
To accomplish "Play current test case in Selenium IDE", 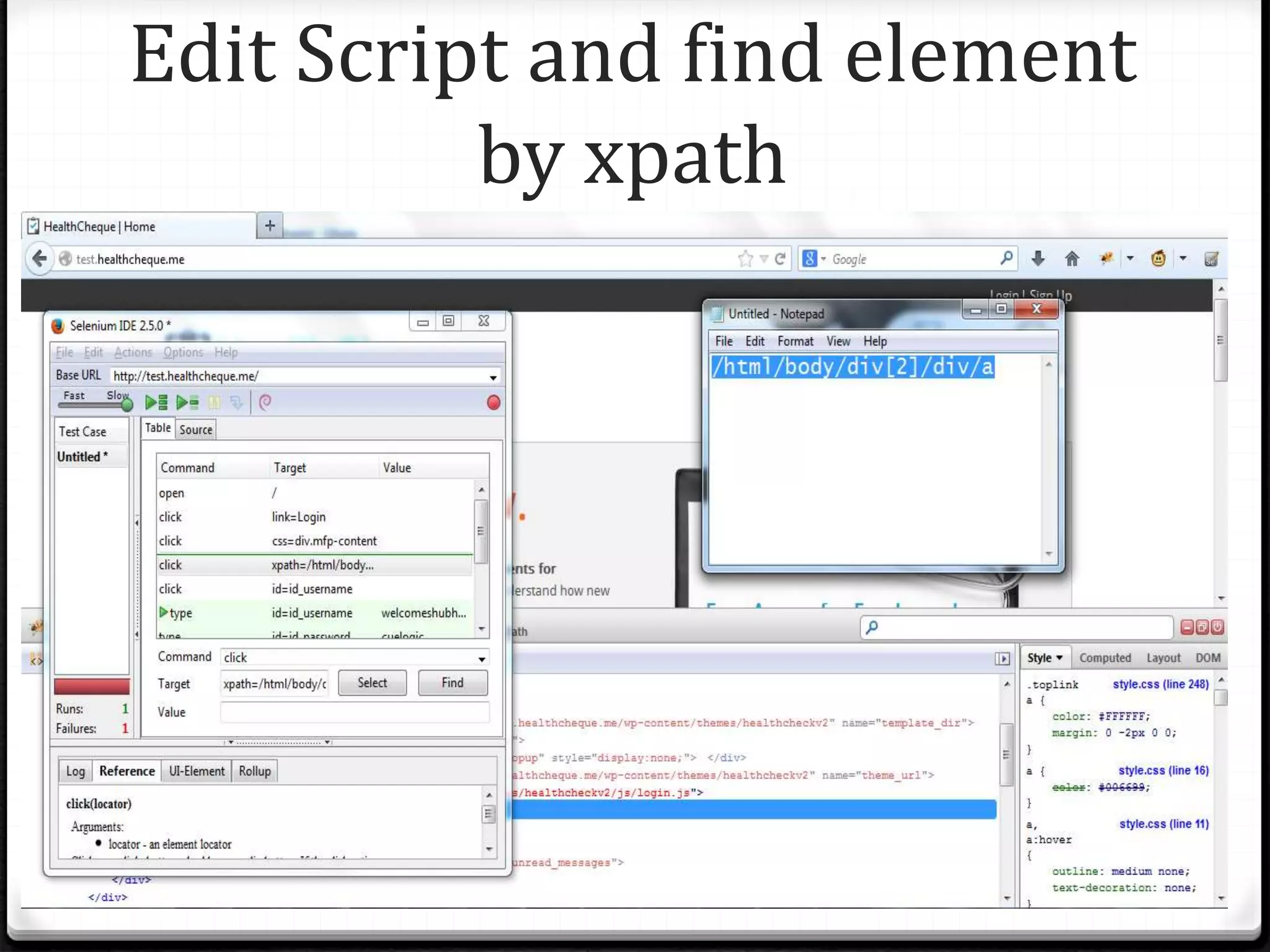I will (187, 403).
